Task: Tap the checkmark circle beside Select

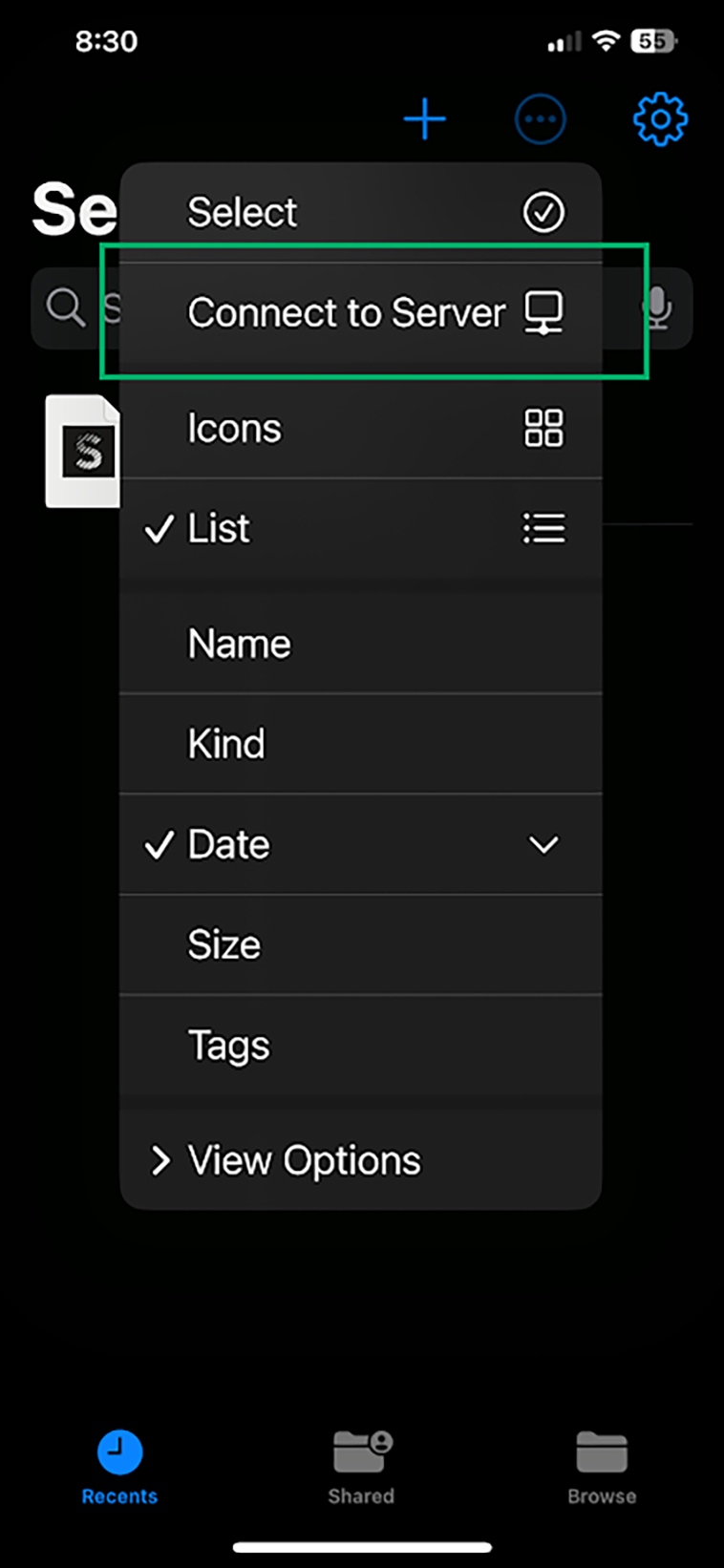Action: pos(543,212)
